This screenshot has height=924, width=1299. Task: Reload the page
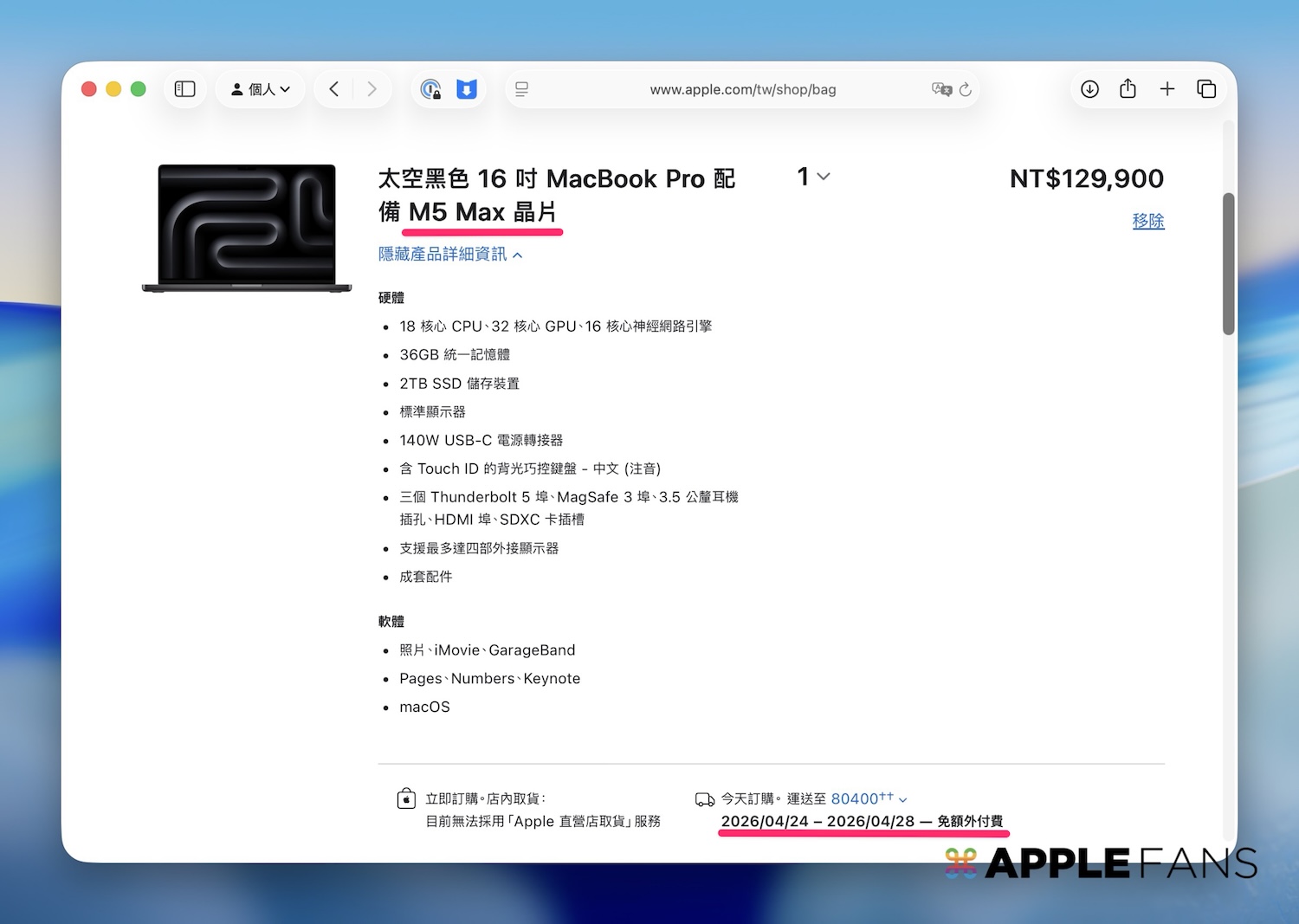pos(966,89)
